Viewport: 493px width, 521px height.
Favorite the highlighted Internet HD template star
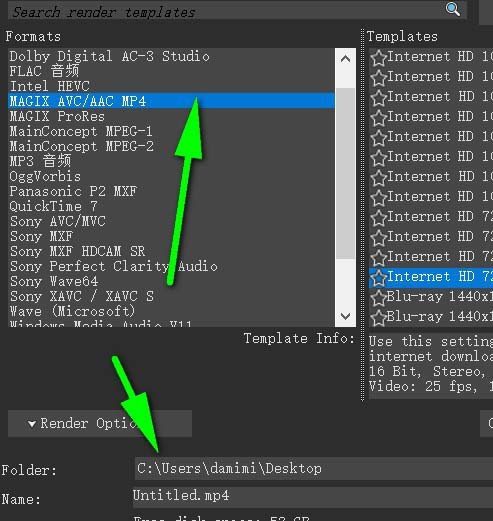coord(378,278)
